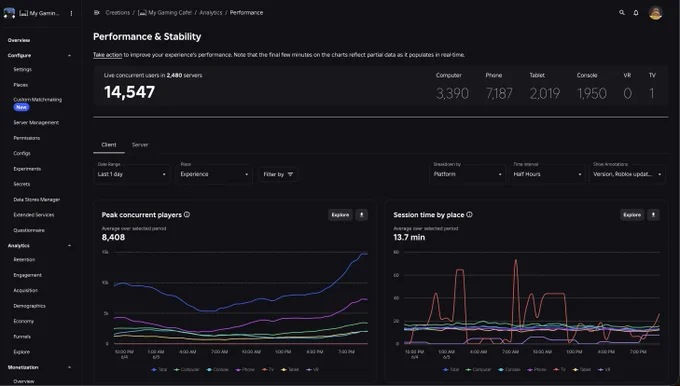Collapse the Analytics section in sidebar
Viewport: 680px width, 386px height.
pos(69,245)
